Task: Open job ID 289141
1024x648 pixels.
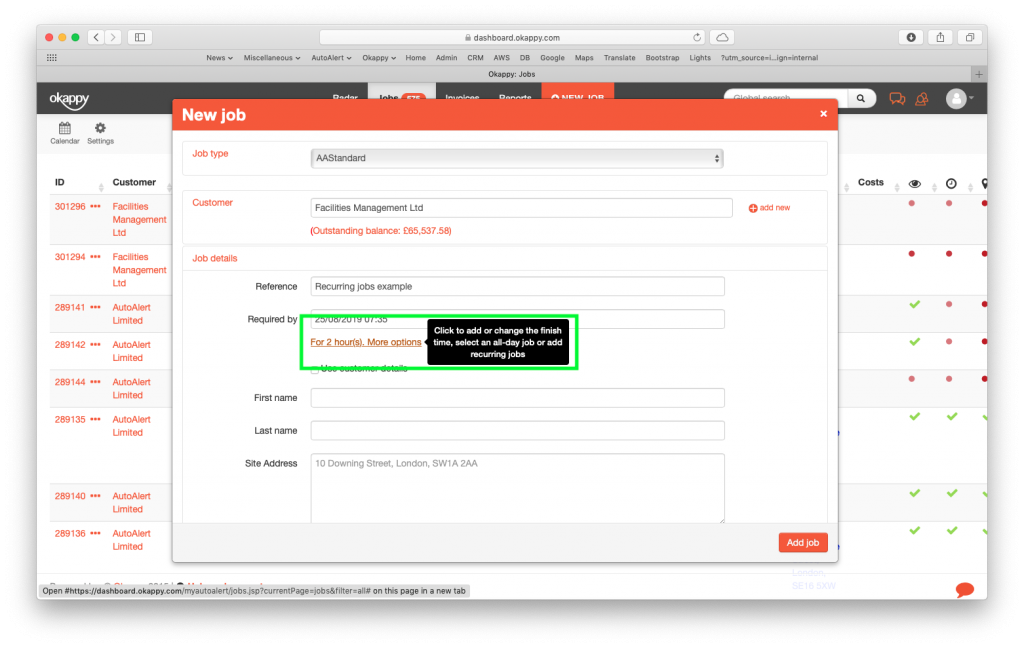Action: pos(70,307)
